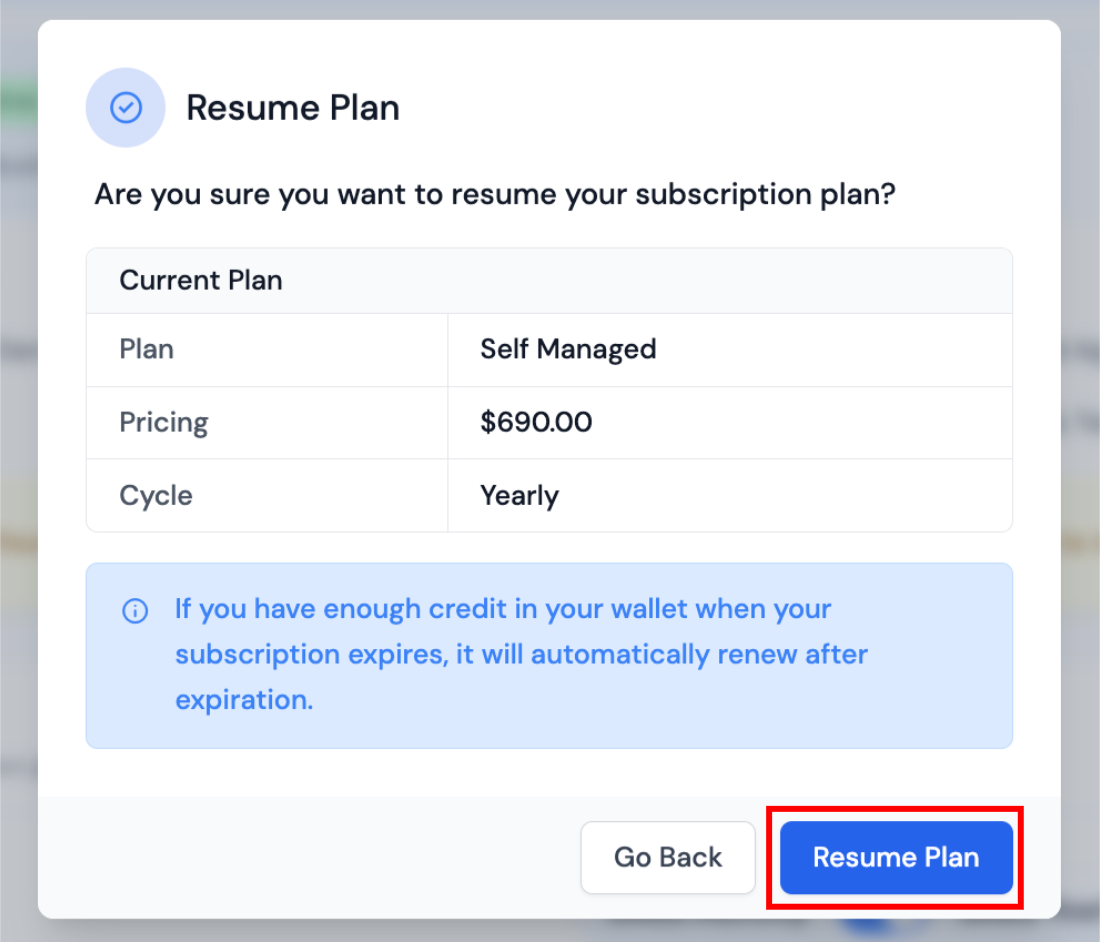Click the Cycle row label
1100x942 pixels.
(x=156, y=495)
